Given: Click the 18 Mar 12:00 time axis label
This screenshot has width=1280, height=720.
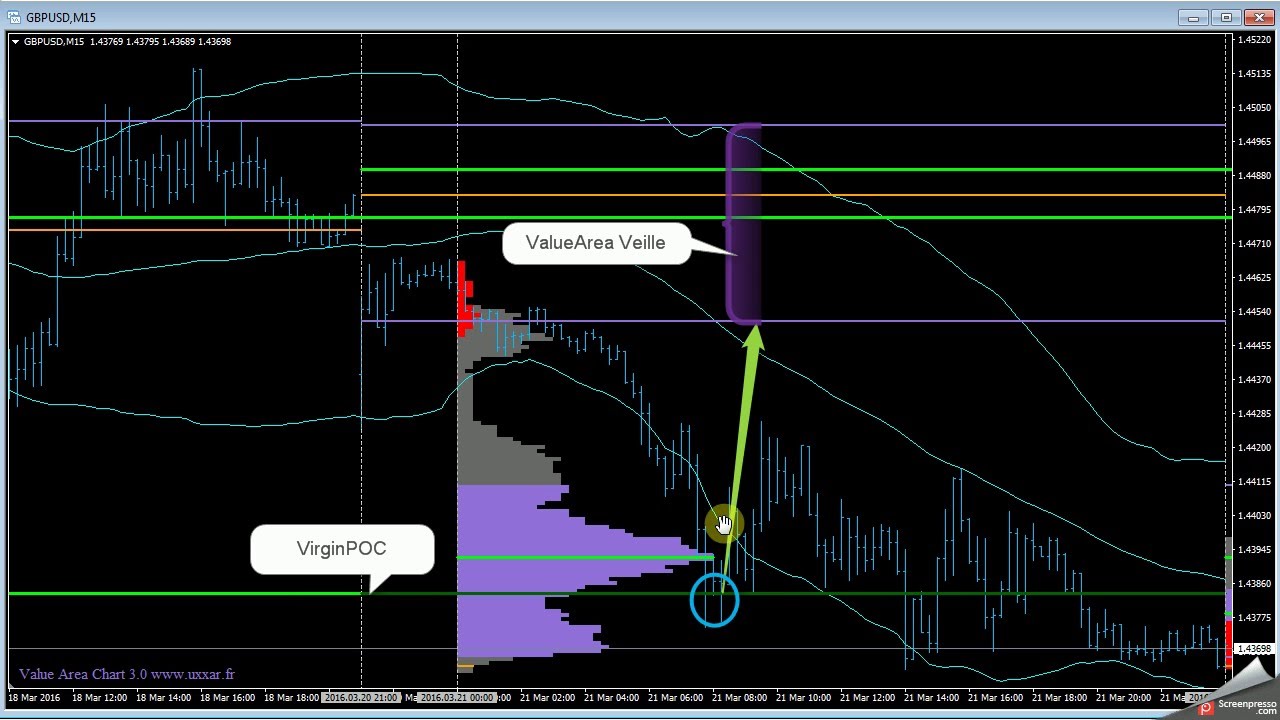Looking at the screenshot, I should (x=100, y=697).
